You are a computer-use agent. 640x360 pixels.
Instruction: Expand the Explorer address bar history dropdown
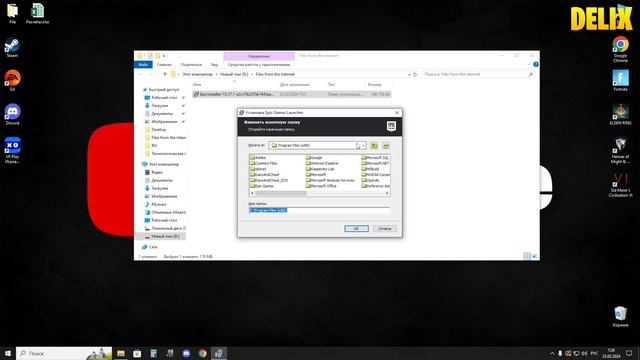tap(409, 75)
